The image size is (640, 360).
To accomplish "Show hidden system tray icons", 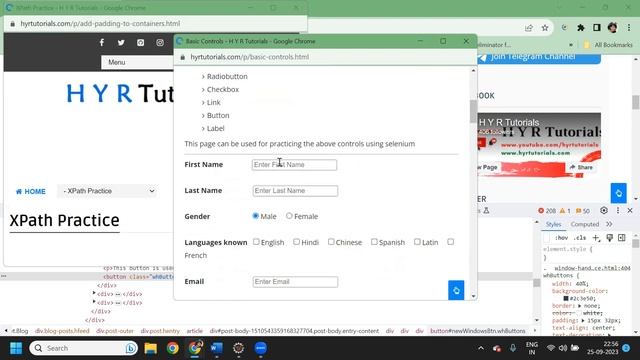I will click(481, 348).
